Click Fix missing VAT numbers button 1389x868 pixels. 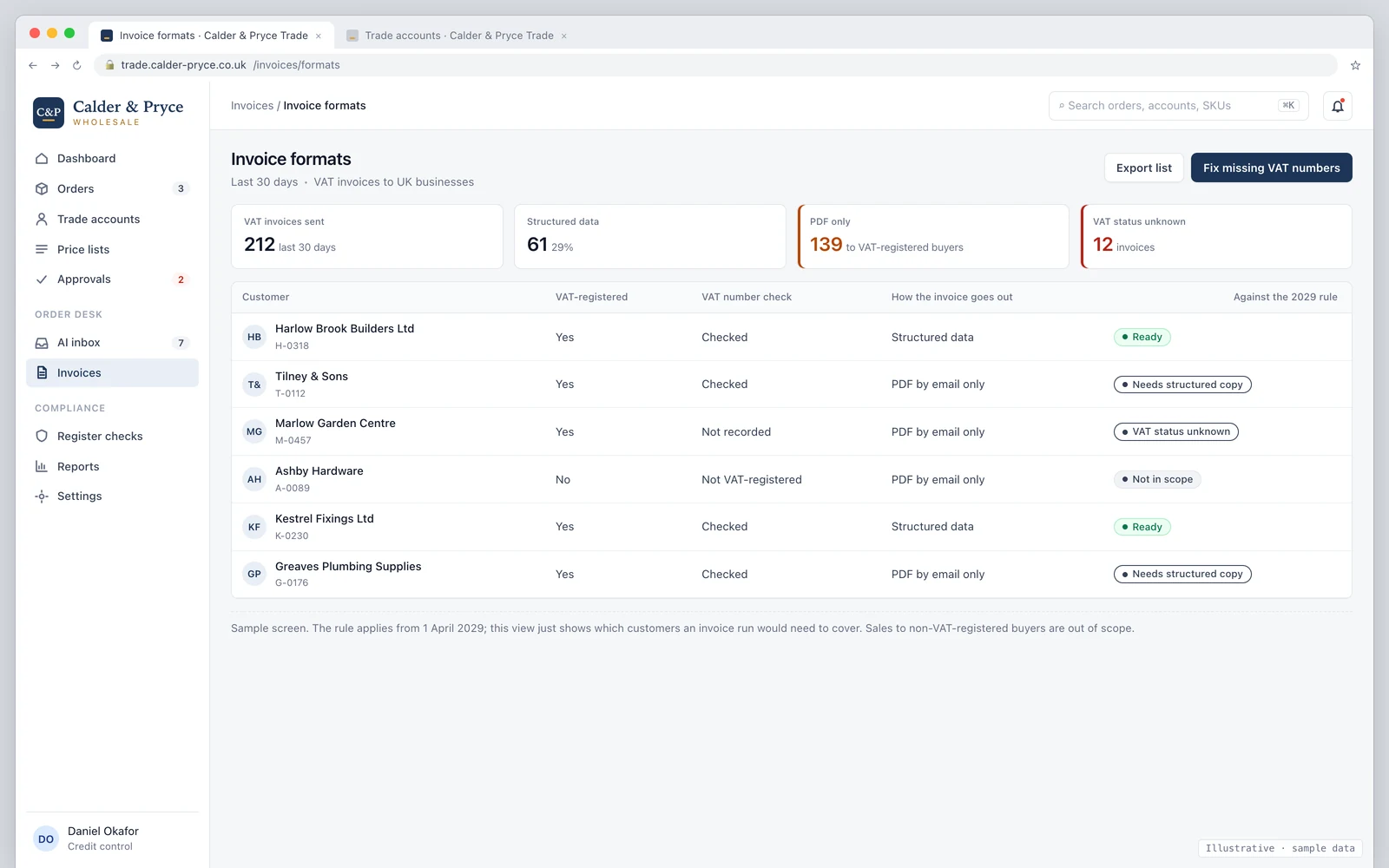point(1272,168)
